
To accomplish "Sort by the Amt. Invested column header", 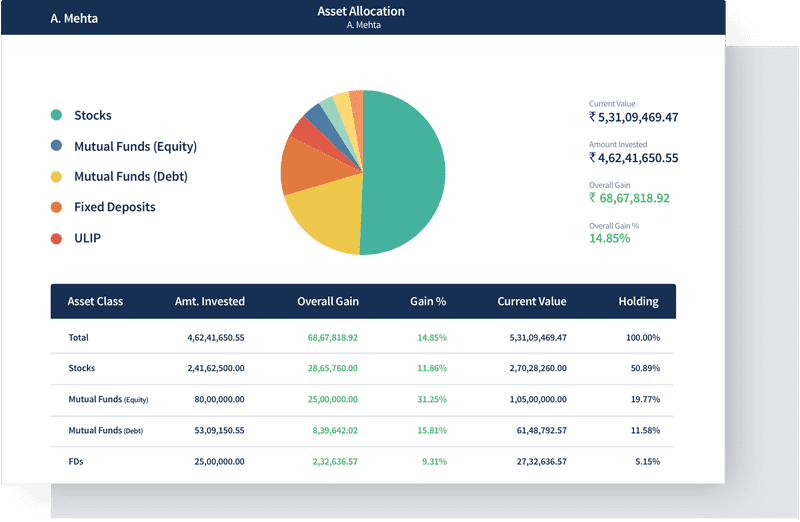I will [210, 302].
